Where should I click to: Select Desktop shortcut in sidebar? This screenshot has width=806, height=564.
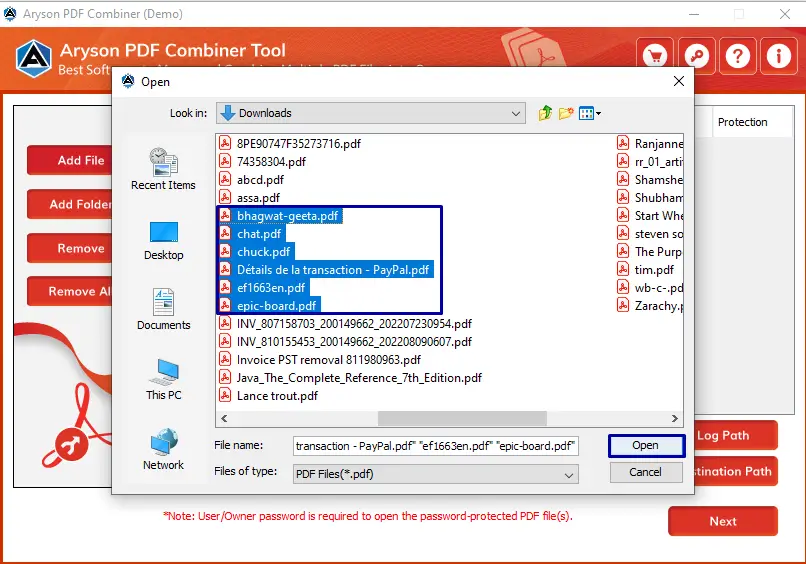pyautogui.click(x=163, y=241)
